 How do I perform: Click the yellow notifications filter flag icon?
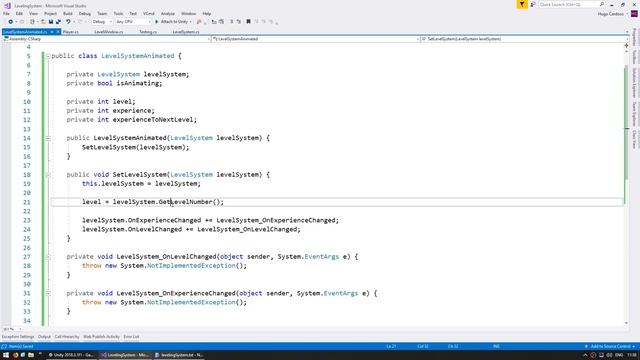click(522, 4)
